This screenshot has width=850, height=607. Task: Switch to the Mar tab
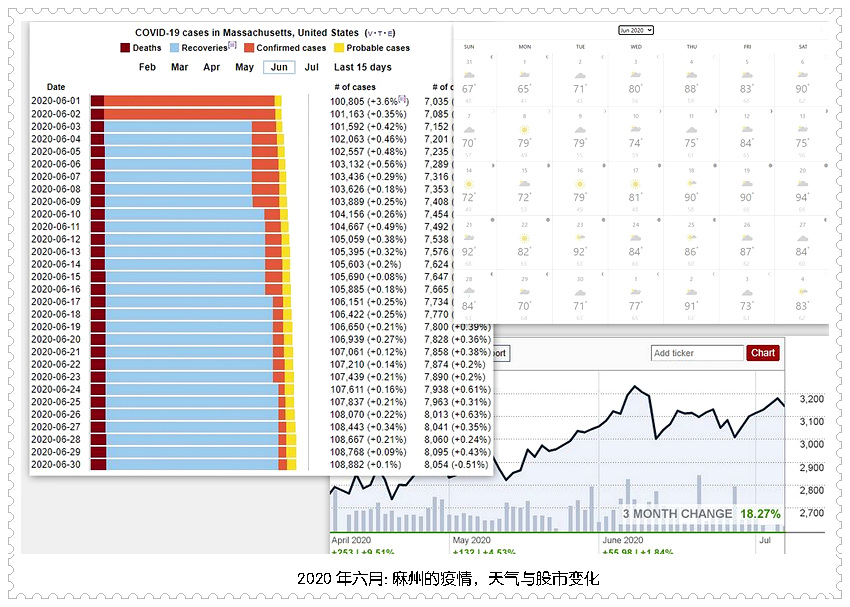click(179, 67)
